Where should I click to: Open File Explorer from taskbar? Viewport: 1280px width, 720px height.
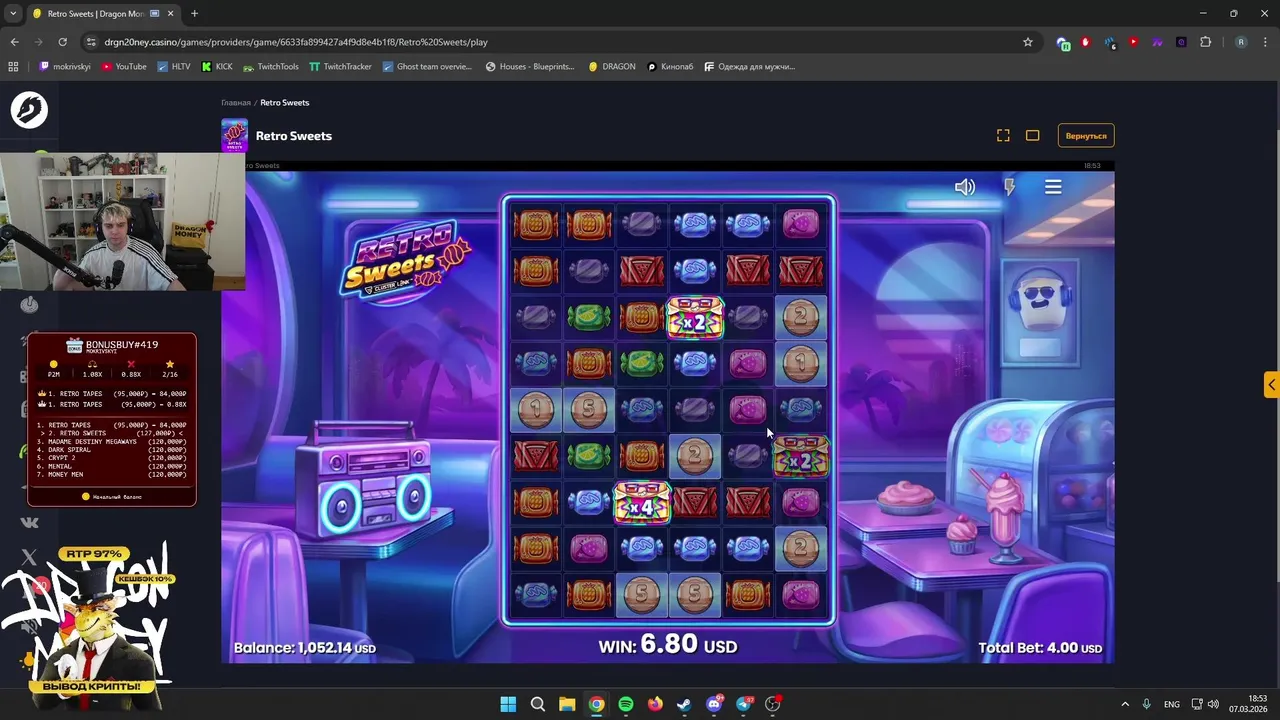coord(567,704)
